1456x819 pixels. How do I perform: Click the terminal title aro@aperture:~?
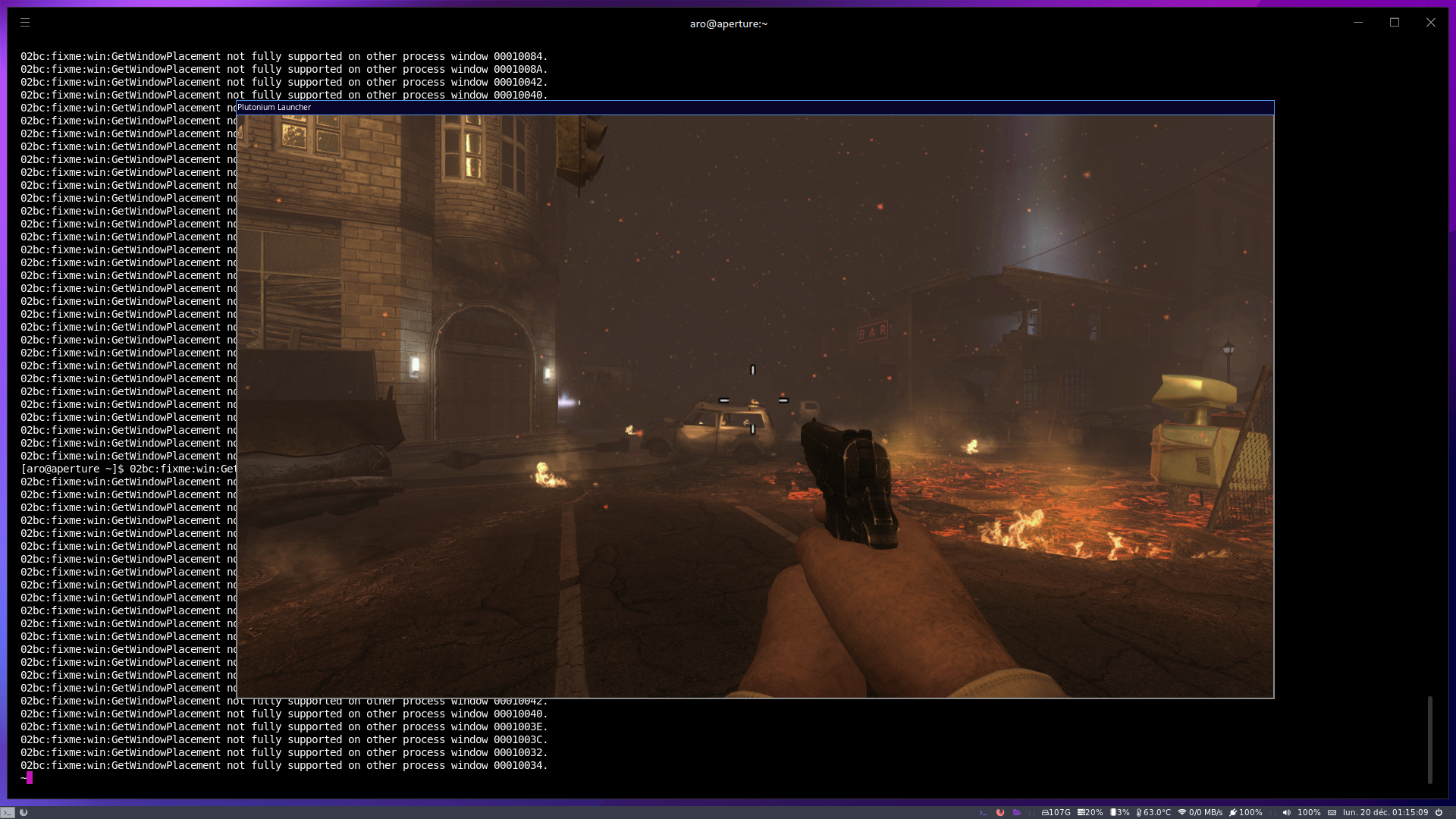pos(729,24)
